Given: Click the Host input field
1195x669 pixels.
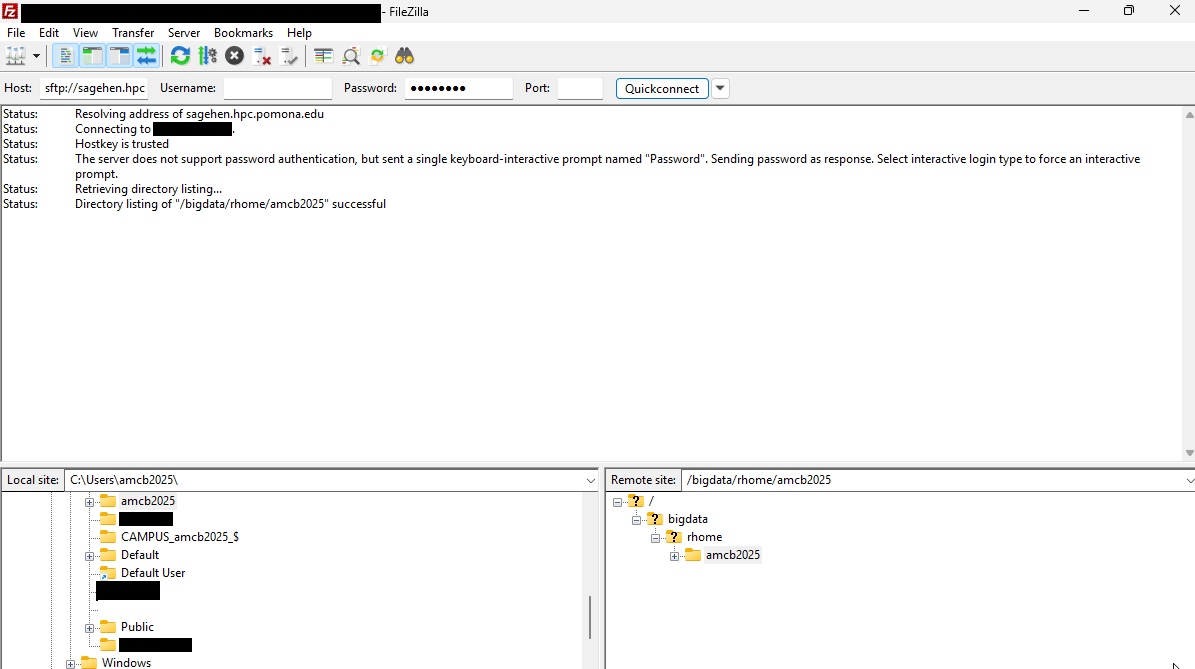Looking at the screenshot, I should [x=94, y=88].
